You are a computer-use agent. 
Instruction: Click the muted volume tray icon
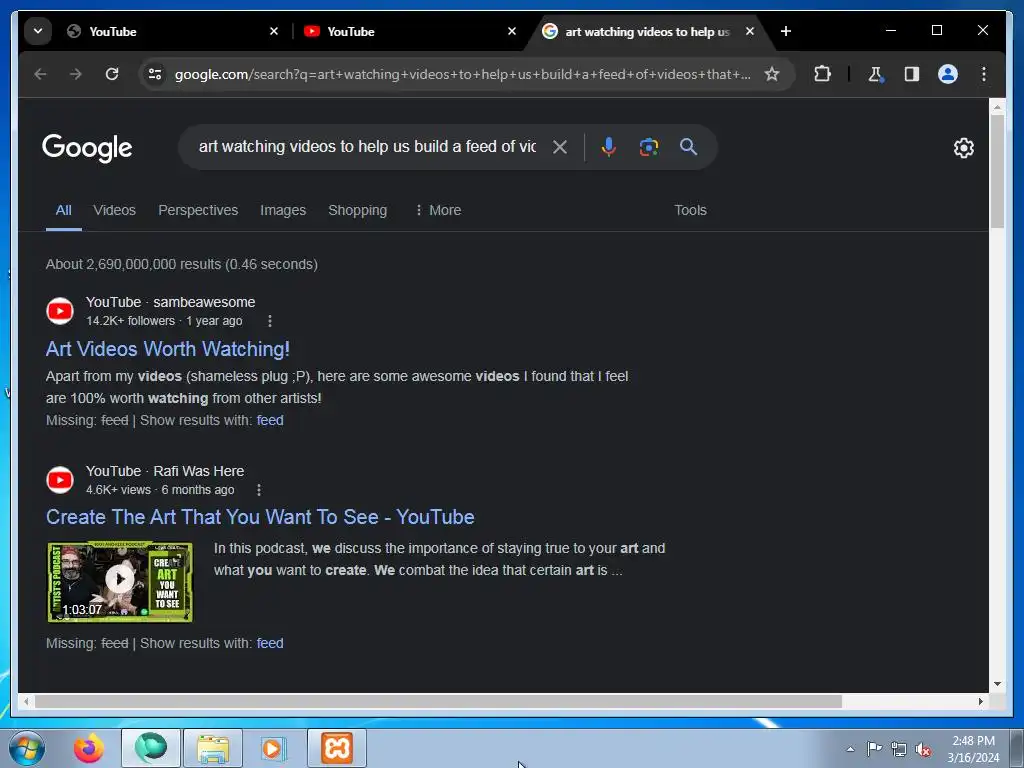point(923,749)
